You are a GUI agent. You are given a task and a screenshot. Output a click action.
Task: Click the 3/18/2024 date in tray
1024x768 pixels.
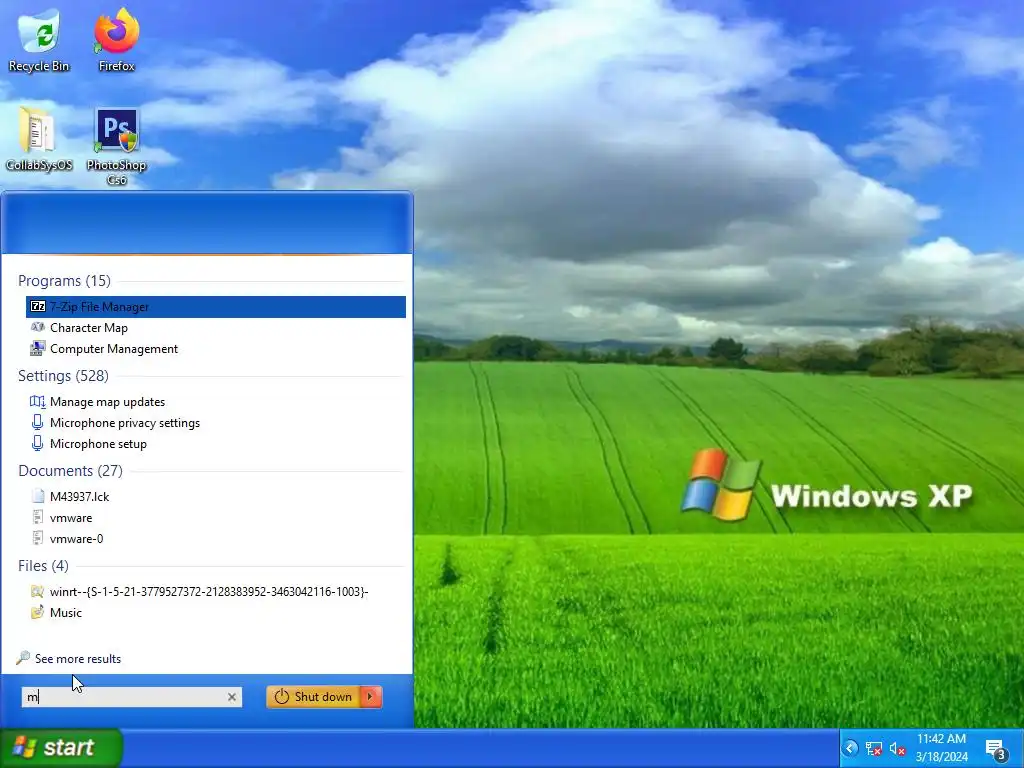pos(941,757)
